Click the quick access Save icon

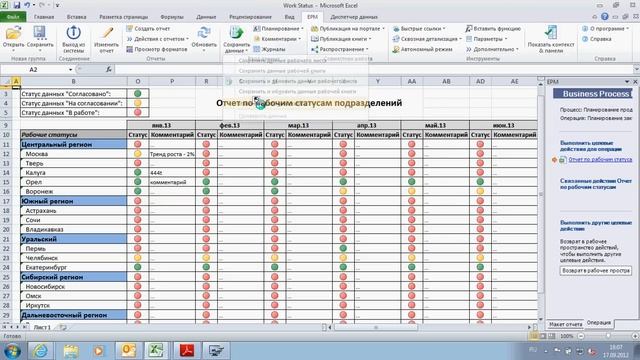tap(17, 5)
